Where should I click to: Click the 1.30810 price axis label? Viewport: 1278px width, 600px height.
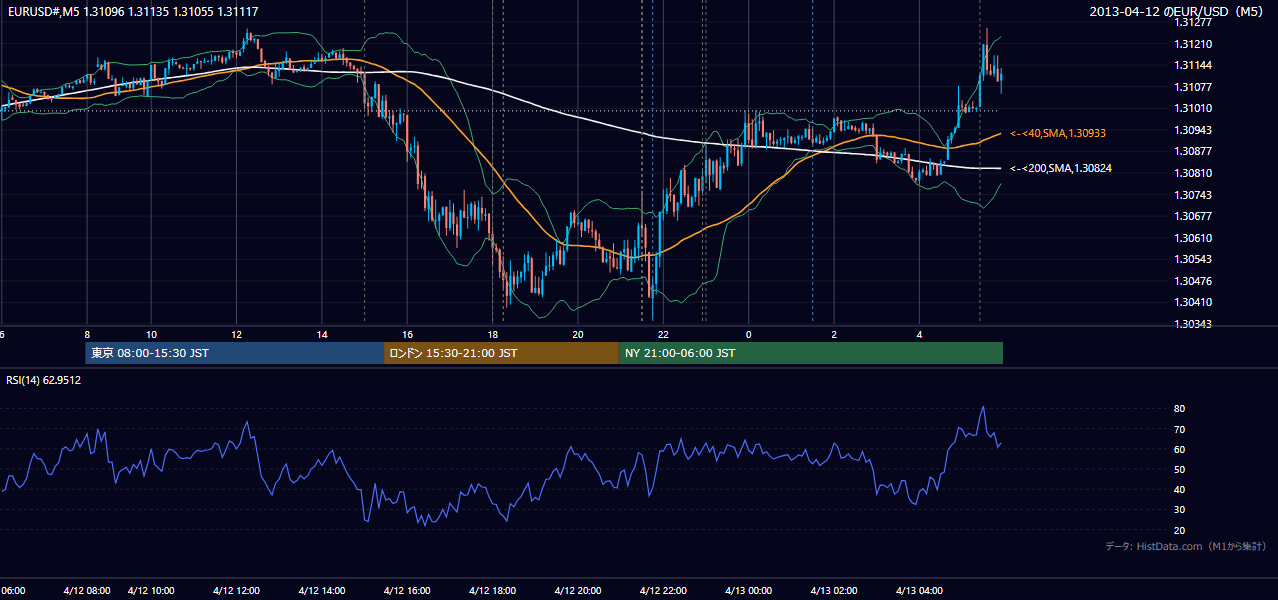(x=1194, y=173)
